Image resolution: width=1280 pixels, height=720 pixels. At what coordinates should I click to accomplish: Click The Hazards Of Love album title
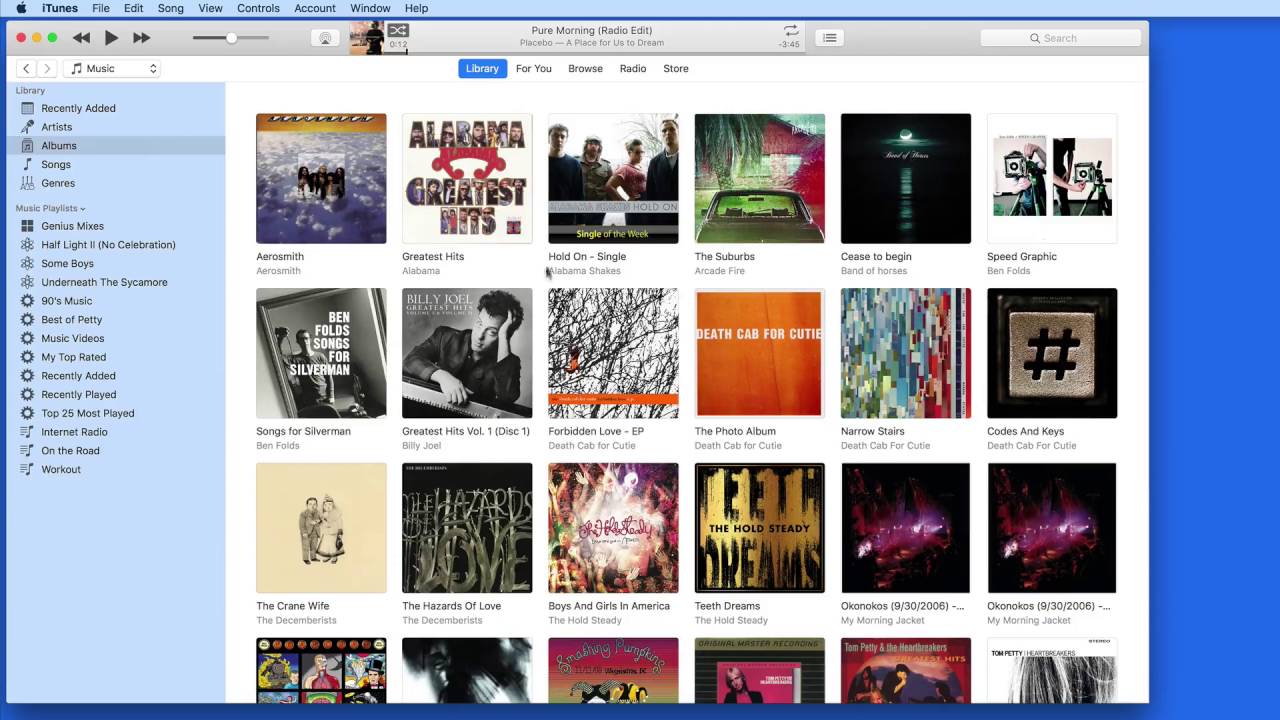pyautogui.click(x=452, y=606)
